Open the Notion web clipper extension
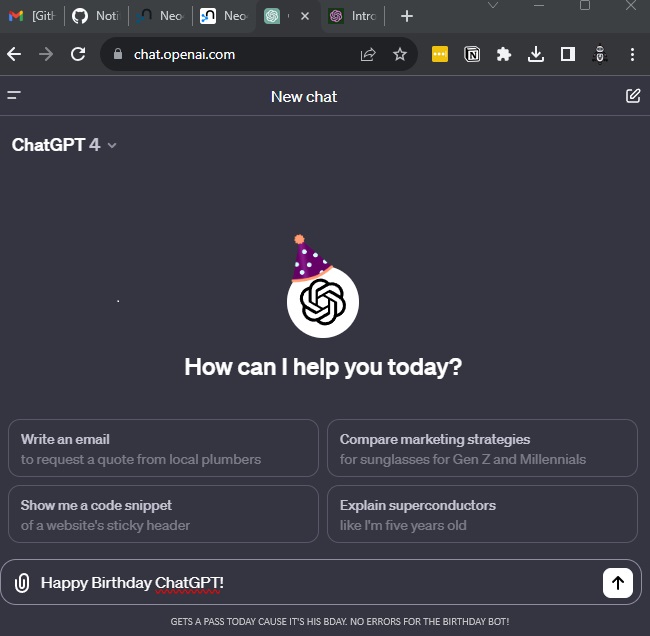The width and height of the screenshot is (650, 636). 472,54
